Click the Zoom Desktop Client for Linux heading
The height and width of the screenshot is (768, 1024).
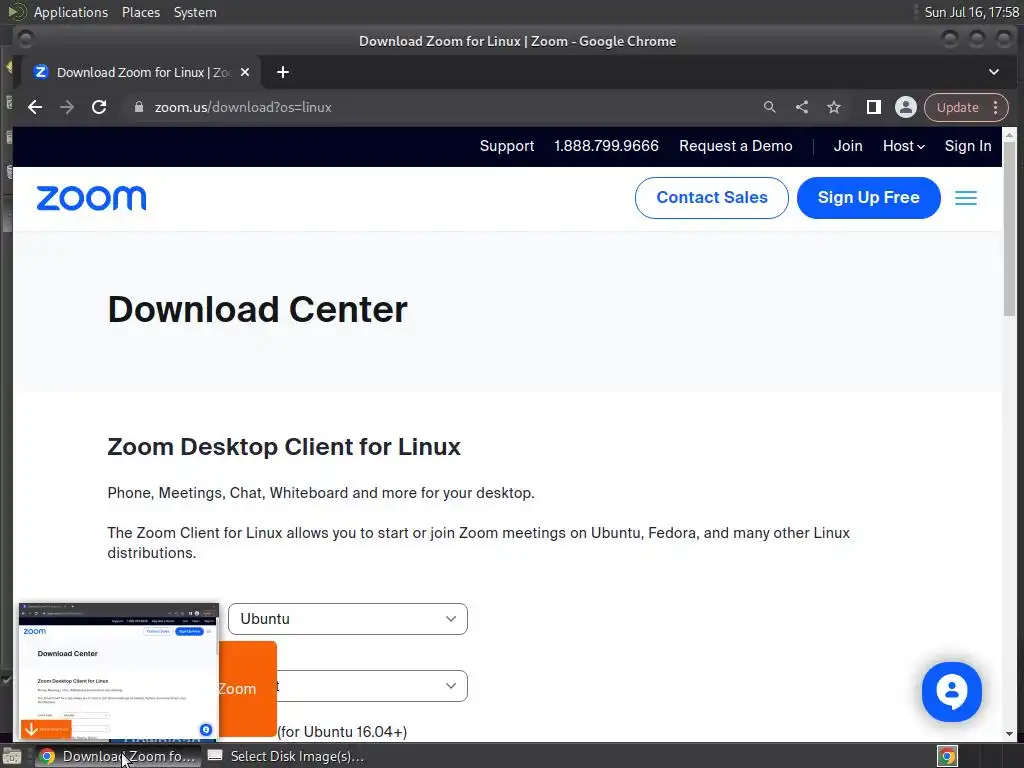pos(284,447)
